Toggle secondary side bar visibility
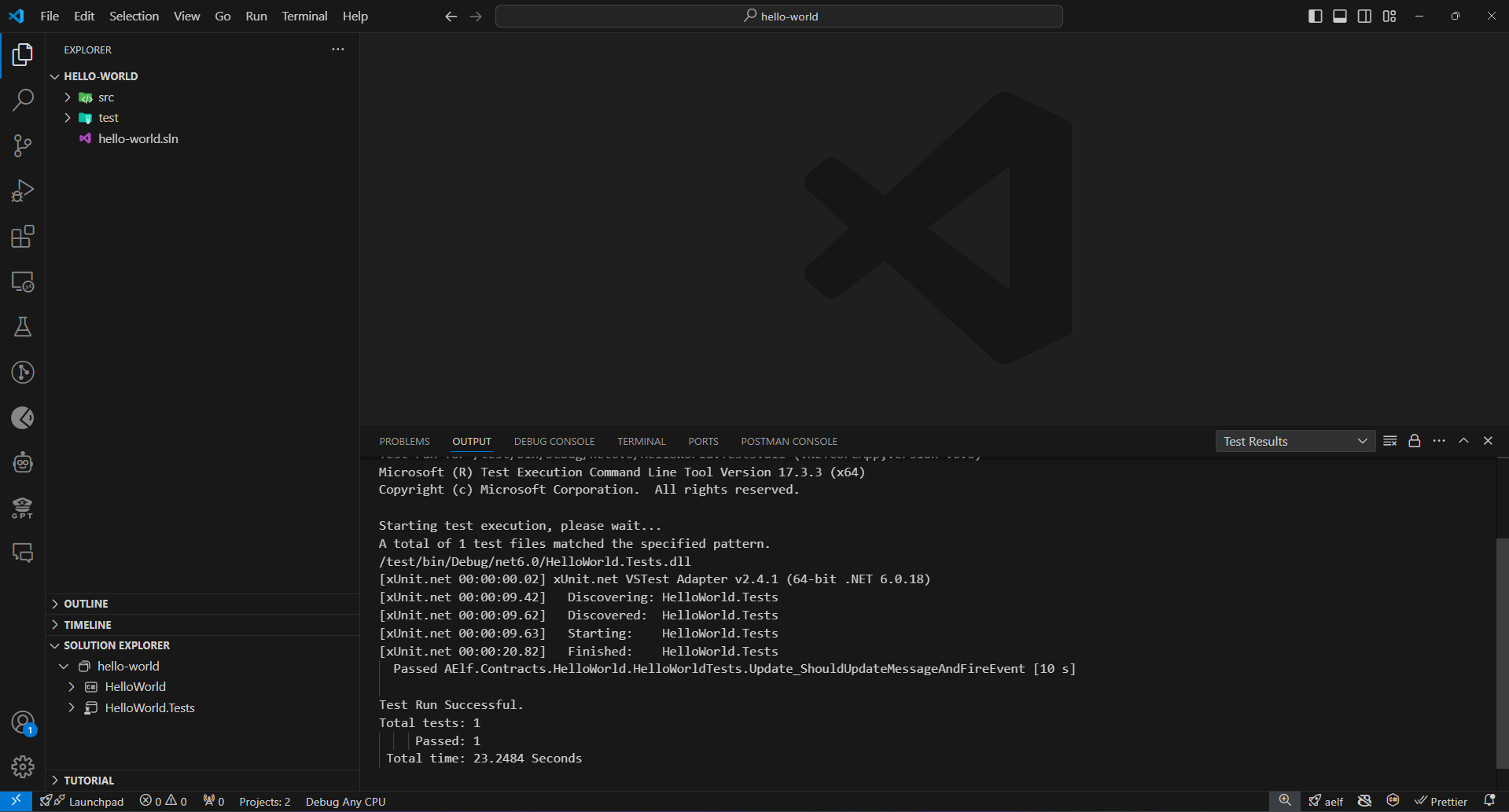 click(1364, 17)
